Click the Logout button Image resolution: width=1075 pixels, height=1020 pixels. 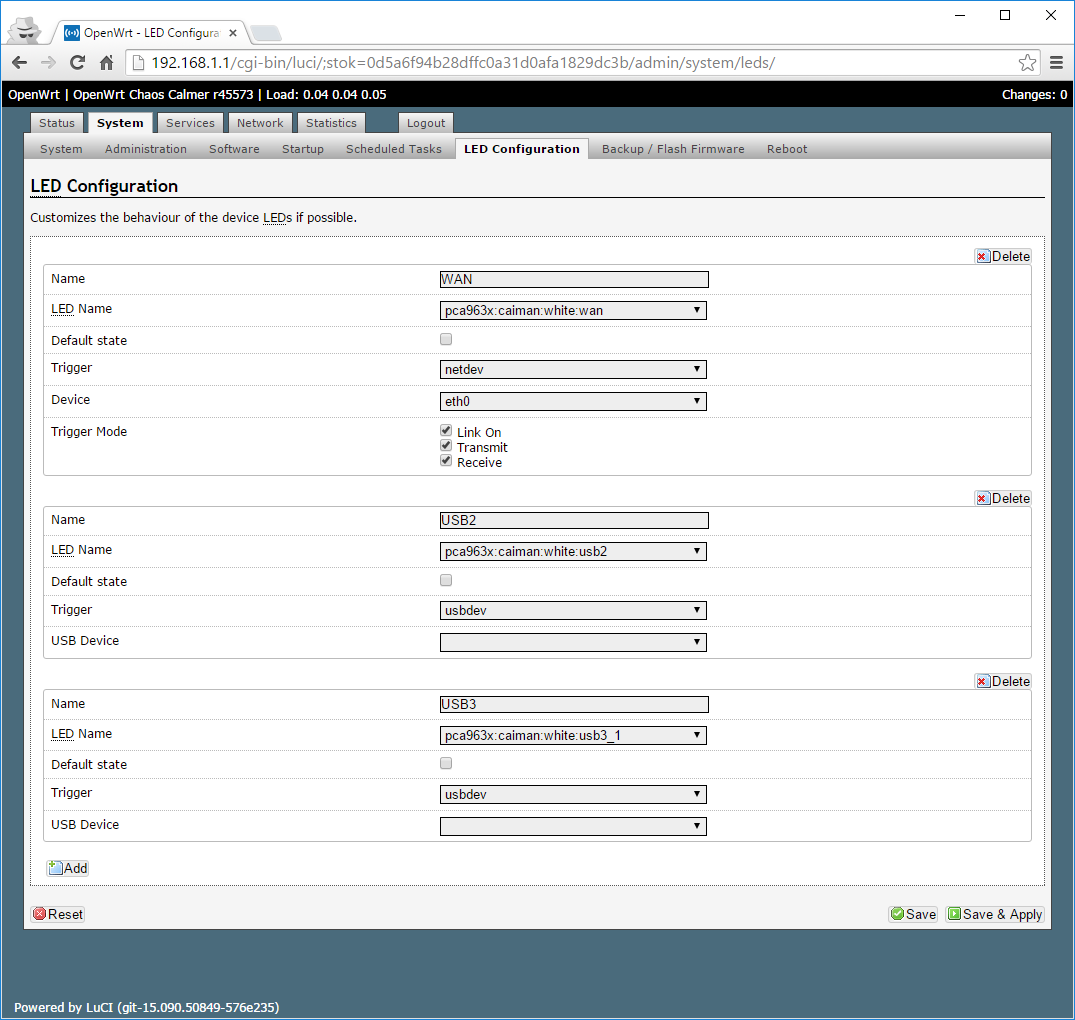tap(426, 123)
